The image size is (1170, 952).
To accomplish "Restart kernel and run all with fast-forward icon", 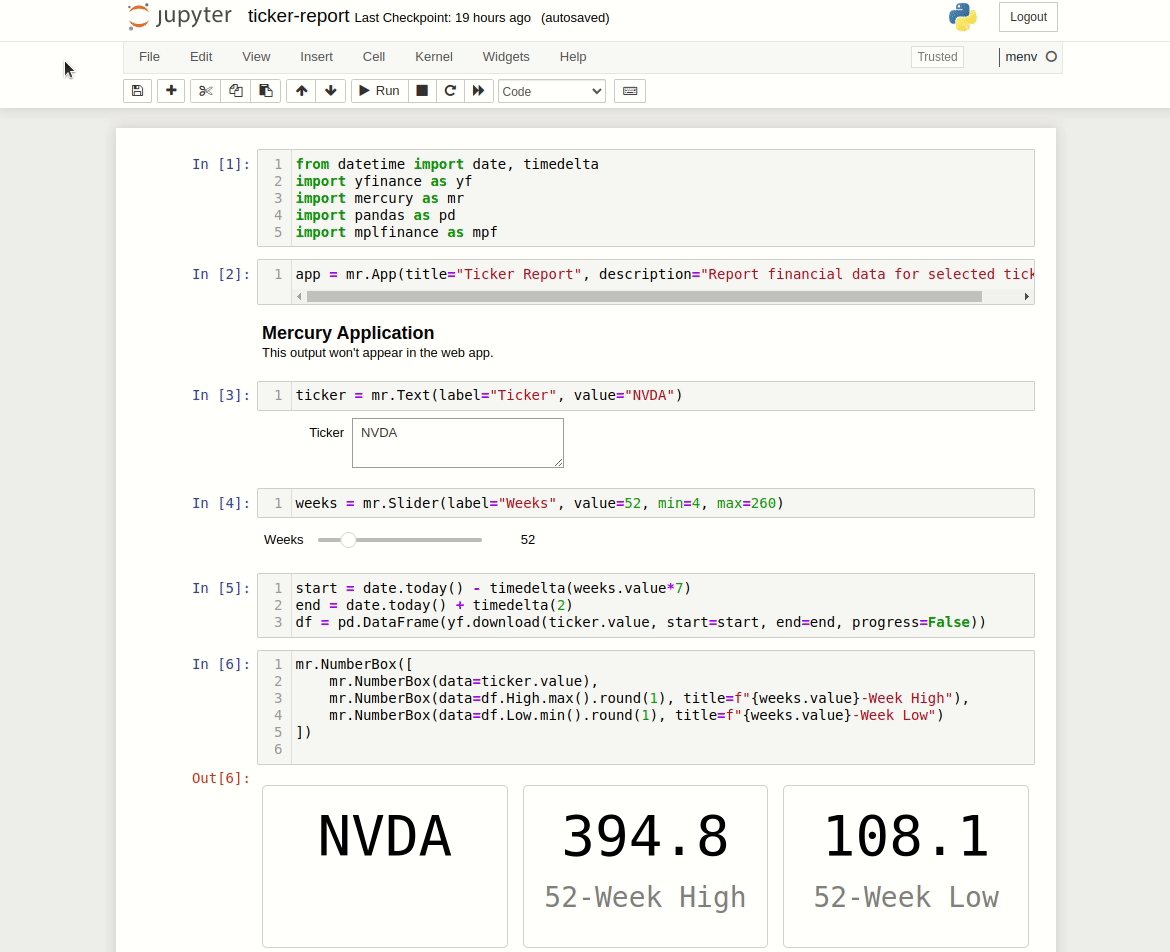I will [x=479, y=91].
